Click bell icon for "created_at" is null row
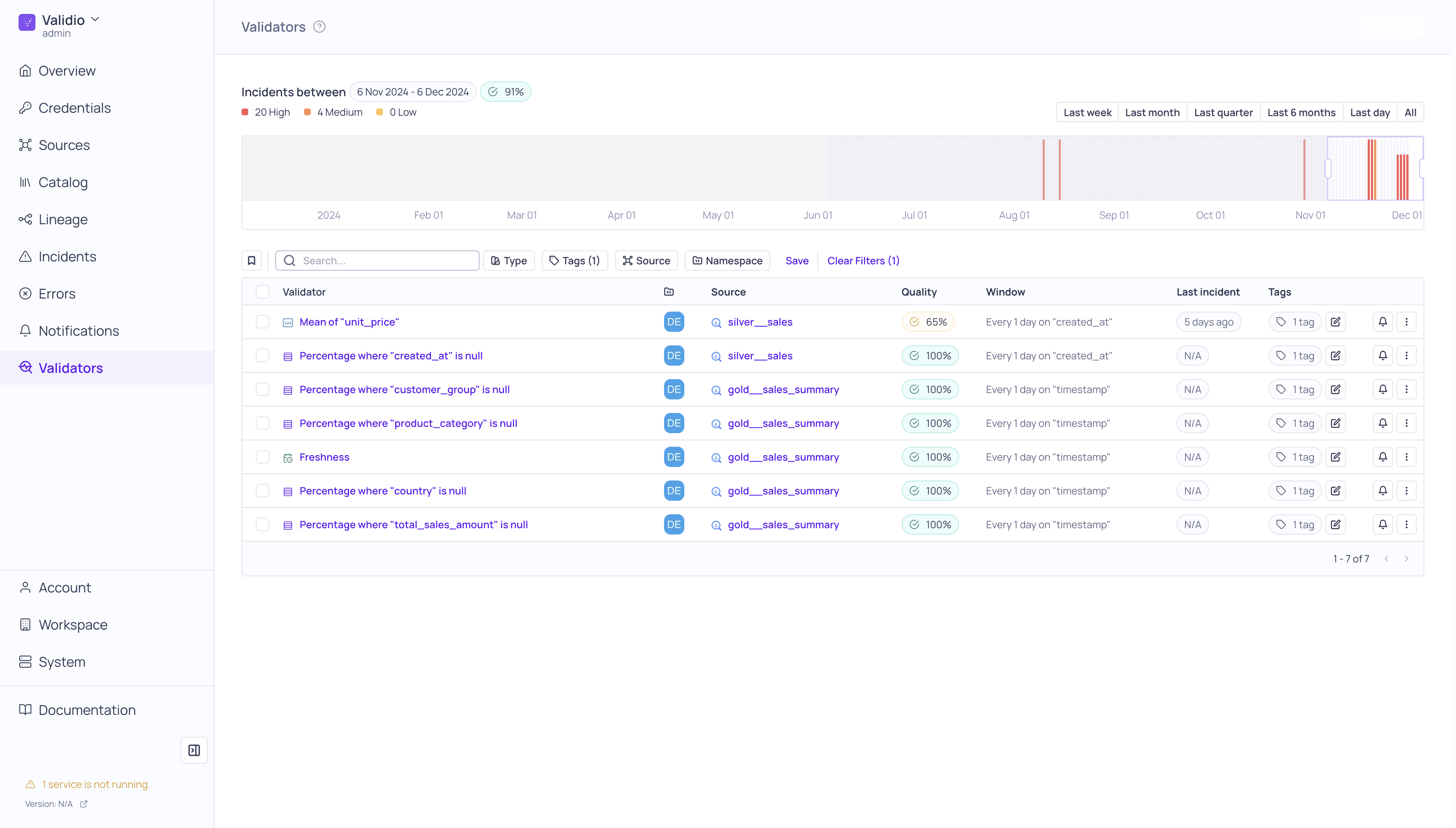 click(1383, 356)
